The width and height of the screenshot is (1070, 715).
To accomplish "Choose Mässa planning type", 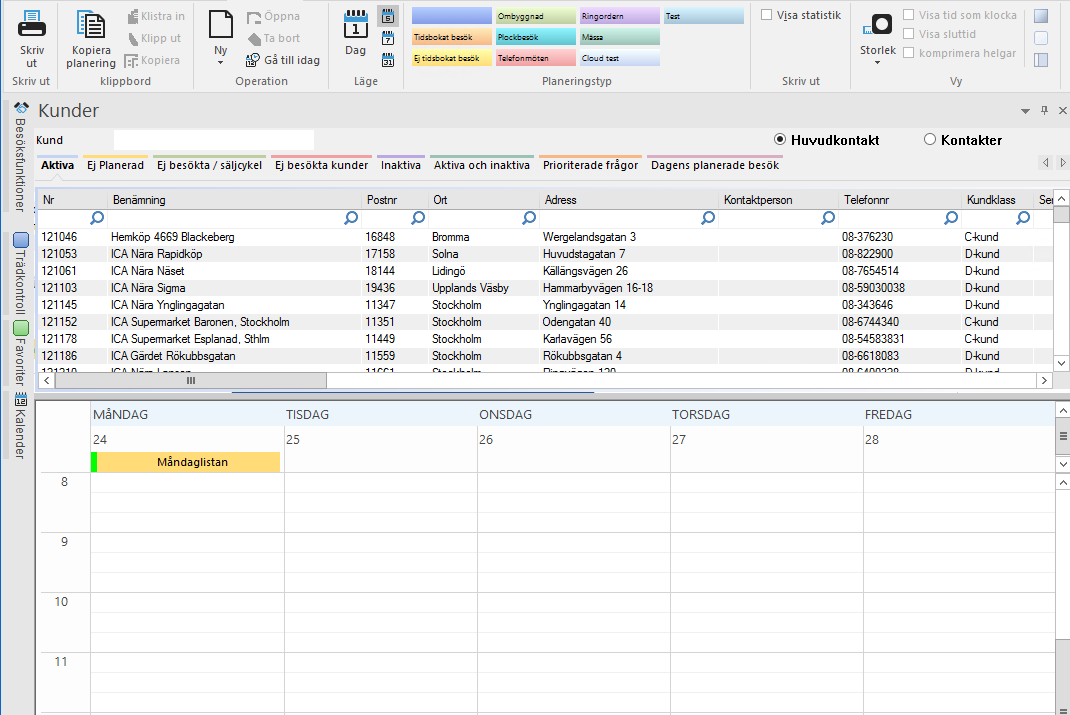I will (620, 37).
